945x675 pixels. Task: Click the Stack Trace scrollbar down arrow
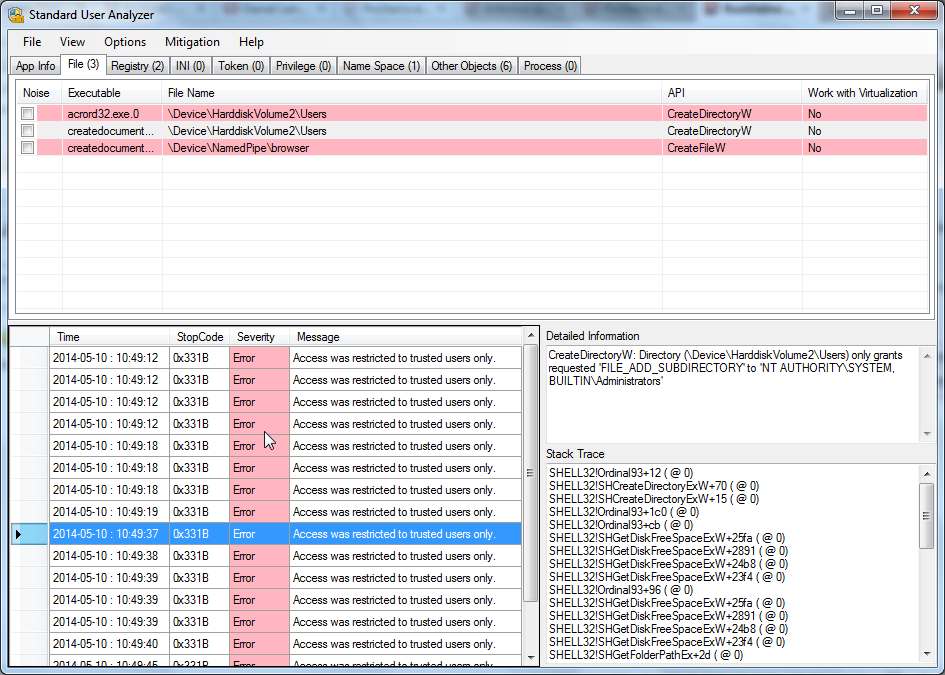click(926, 655)
